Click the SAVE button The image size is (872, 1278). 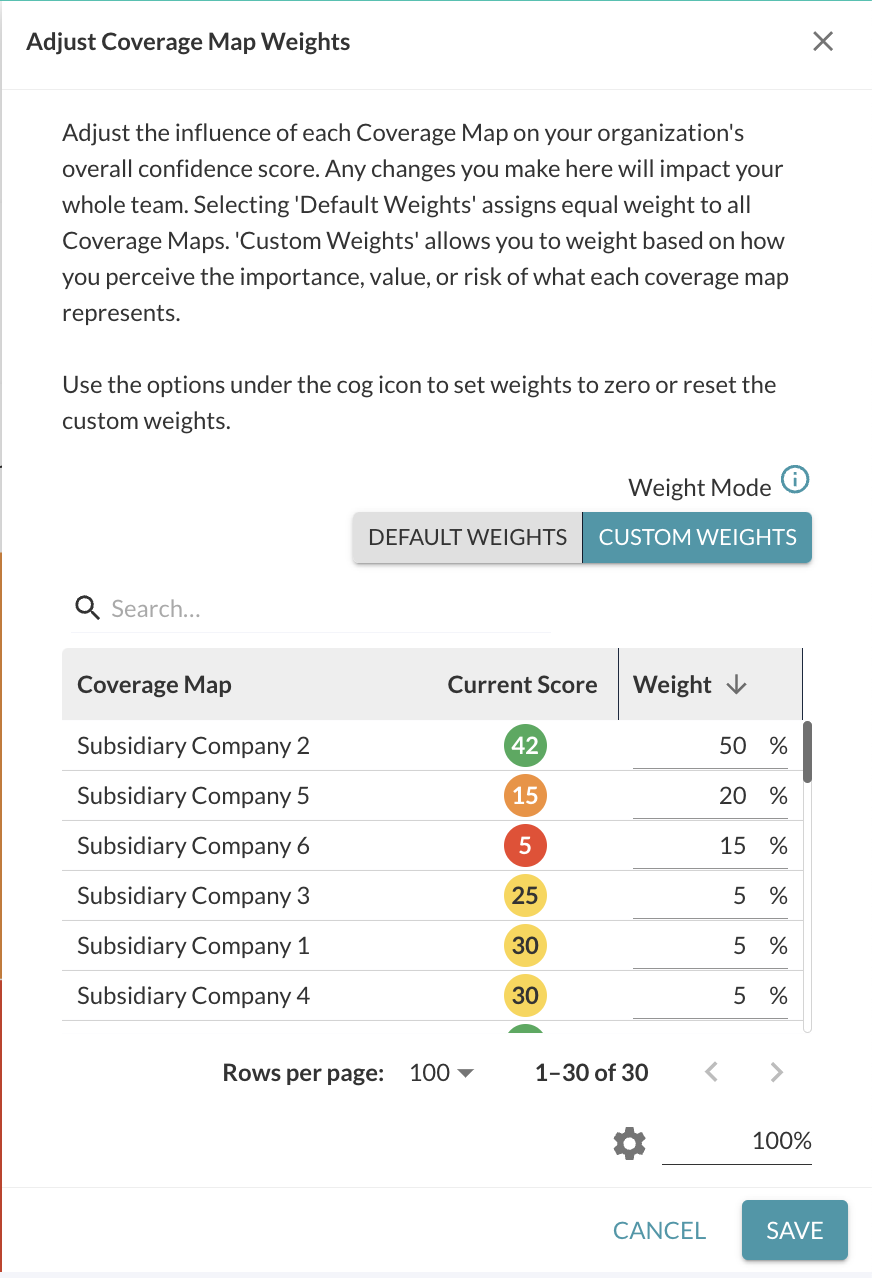(794, 1230)
